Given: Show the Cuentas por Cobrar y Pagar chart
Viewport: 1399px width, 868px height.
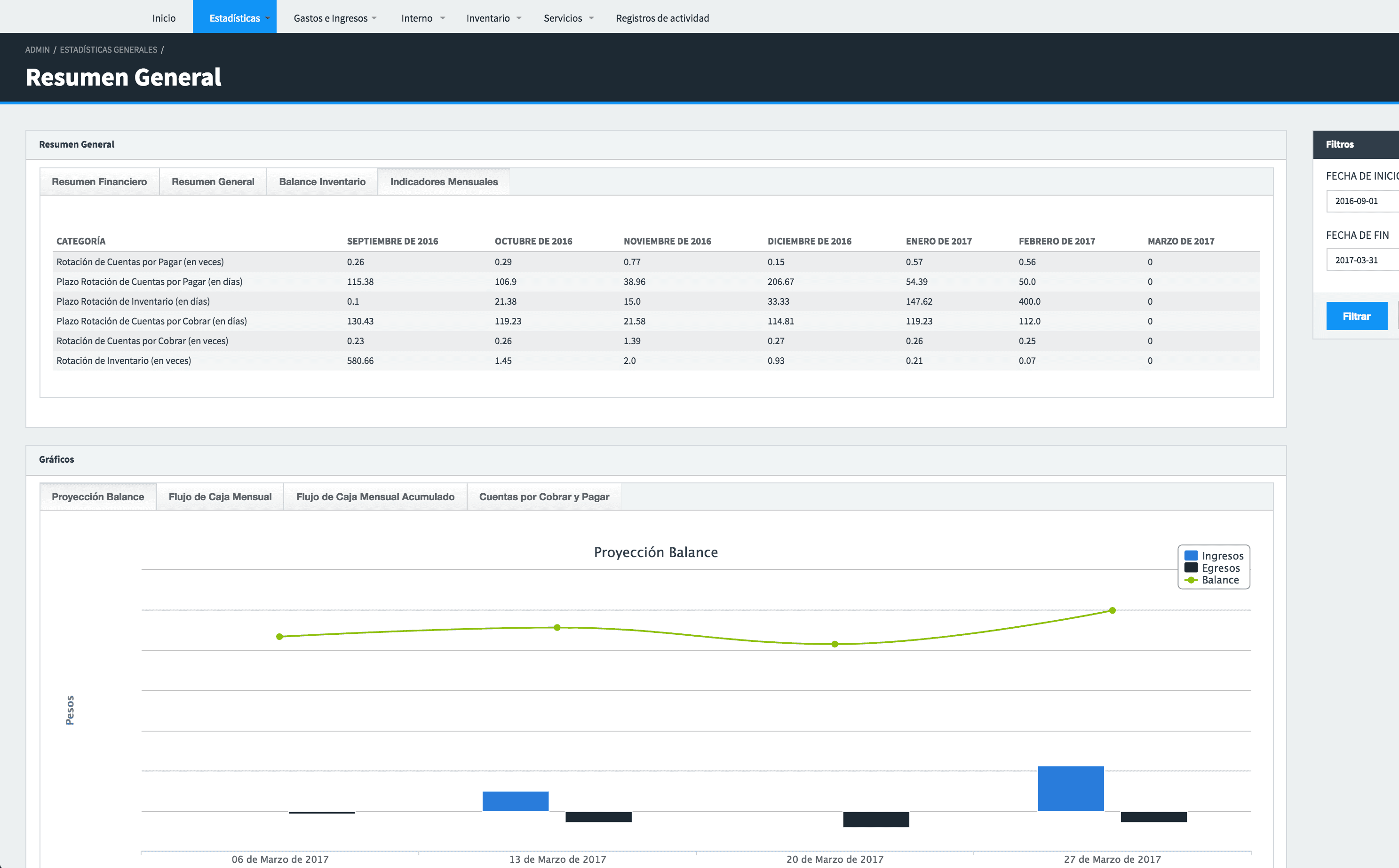Looking at the screenshot, I should click(544, 497).
